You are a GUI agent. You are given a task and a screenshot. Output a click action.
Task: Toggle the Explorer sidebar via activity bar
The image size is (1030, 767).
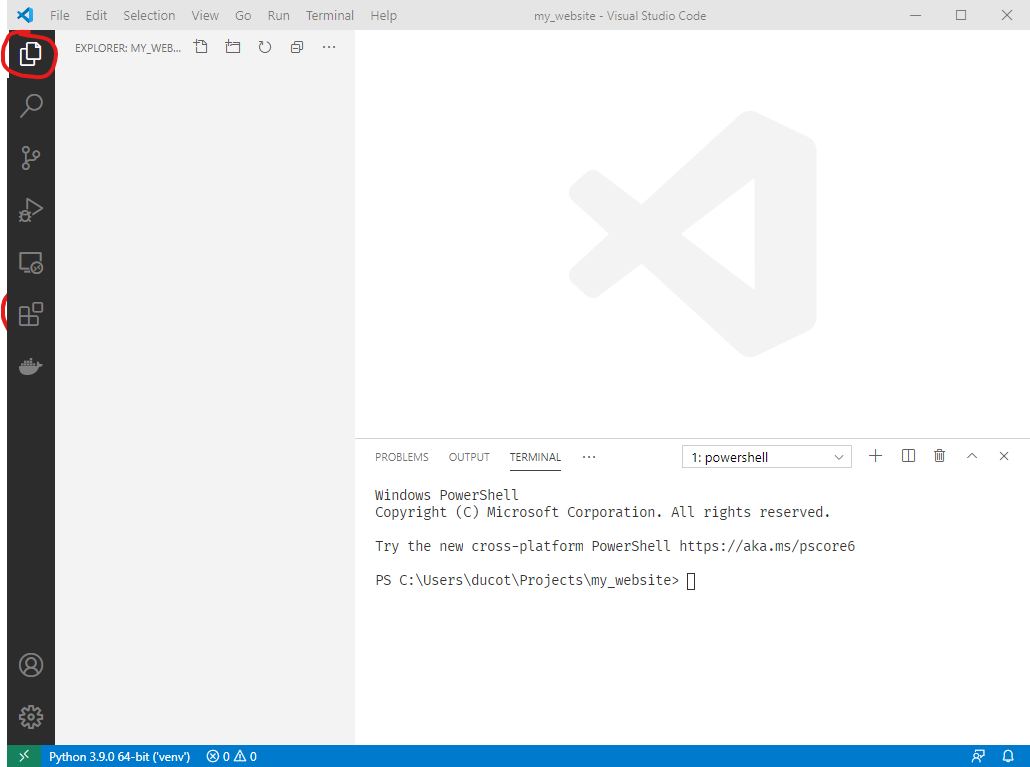tap(30, 55)
